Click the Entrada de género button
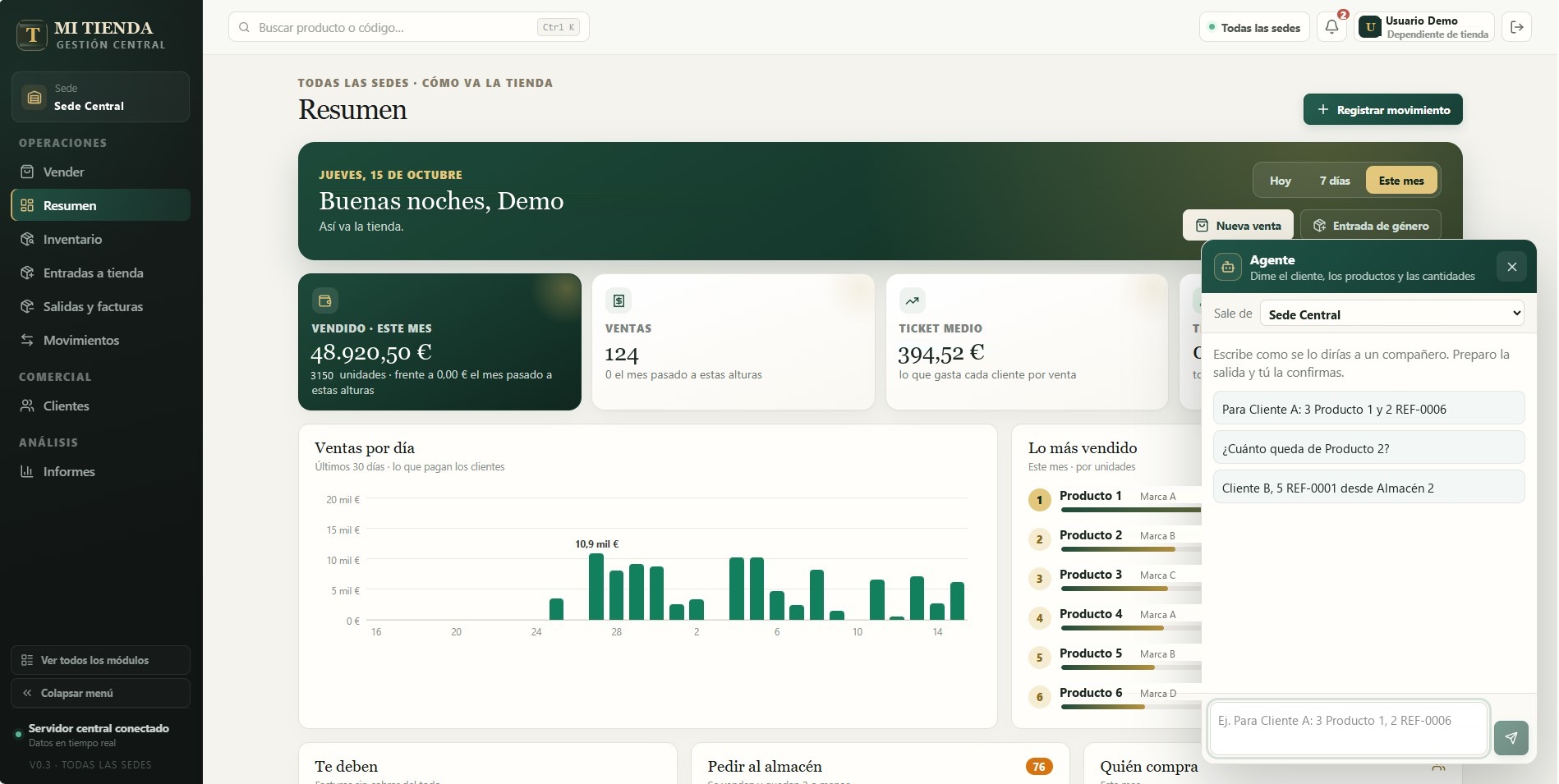This screenshot has height=784, width=1559. point(1370,225)
